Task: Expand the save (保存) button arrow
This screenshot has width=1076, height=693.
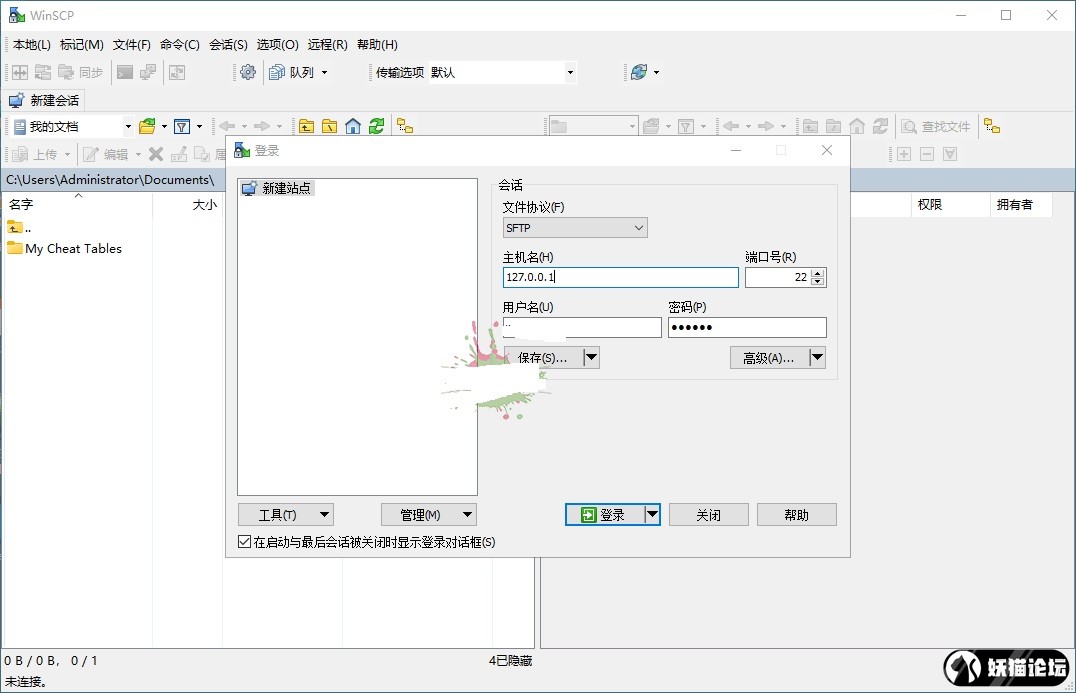Action: (591, 357)
